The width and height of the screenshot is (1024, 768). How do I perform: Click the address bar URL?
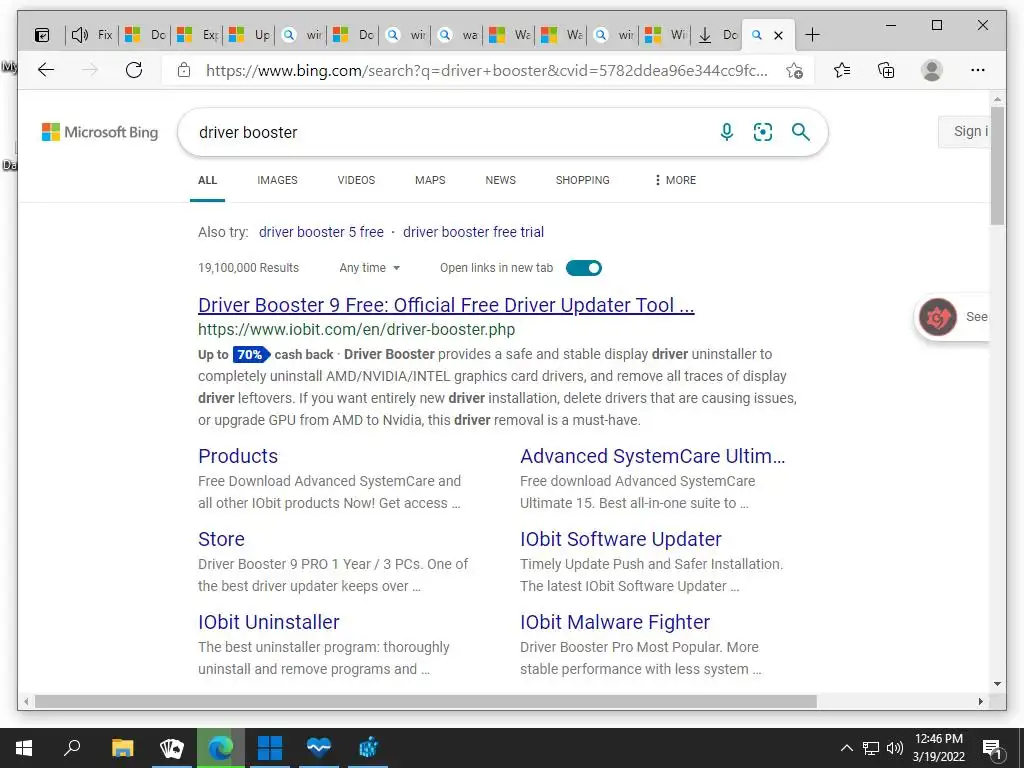pos(487,71)
